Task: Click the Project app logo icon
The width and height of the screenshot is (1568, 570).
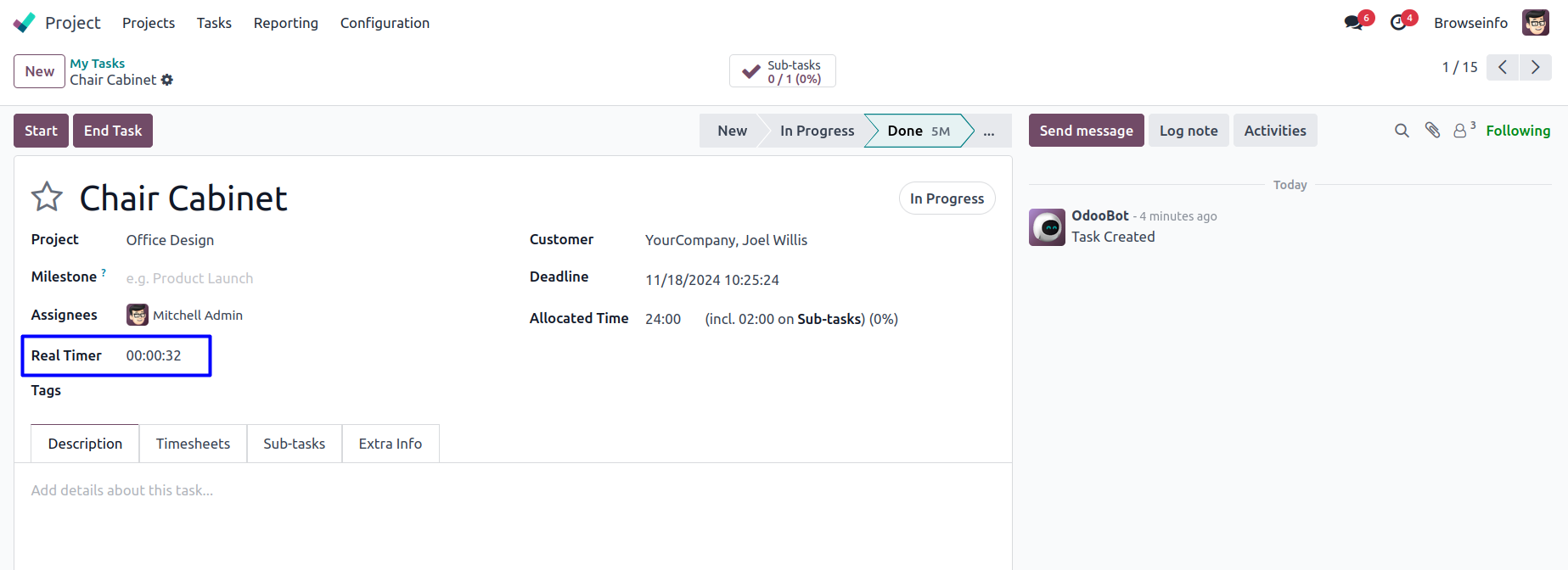Action: [x=25, y=22]
